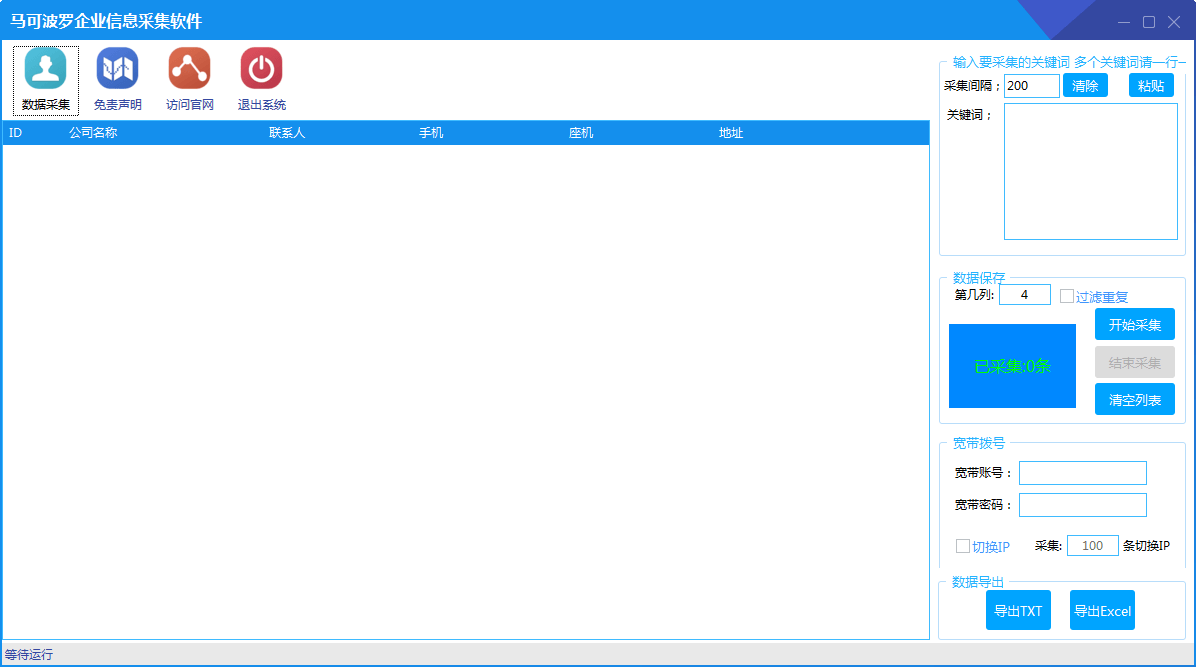Minimize the application window

[1124, 22]
